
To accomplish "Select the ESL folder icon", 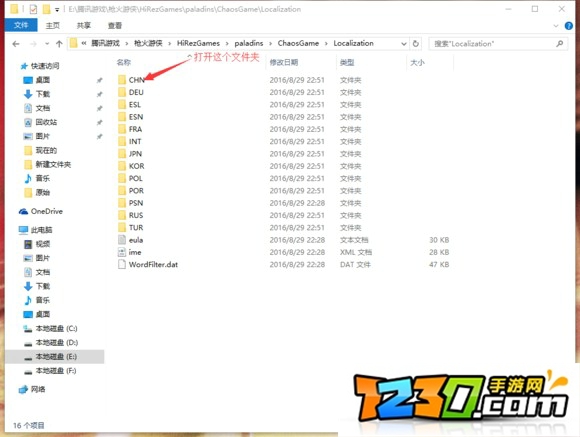I will tap(122, 104).
